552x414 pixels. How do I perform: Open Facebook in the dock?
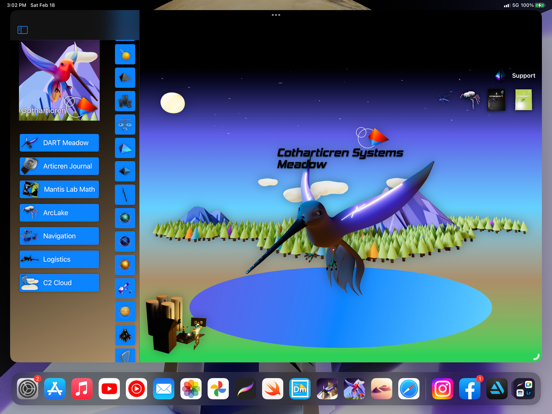pos(470,389)
